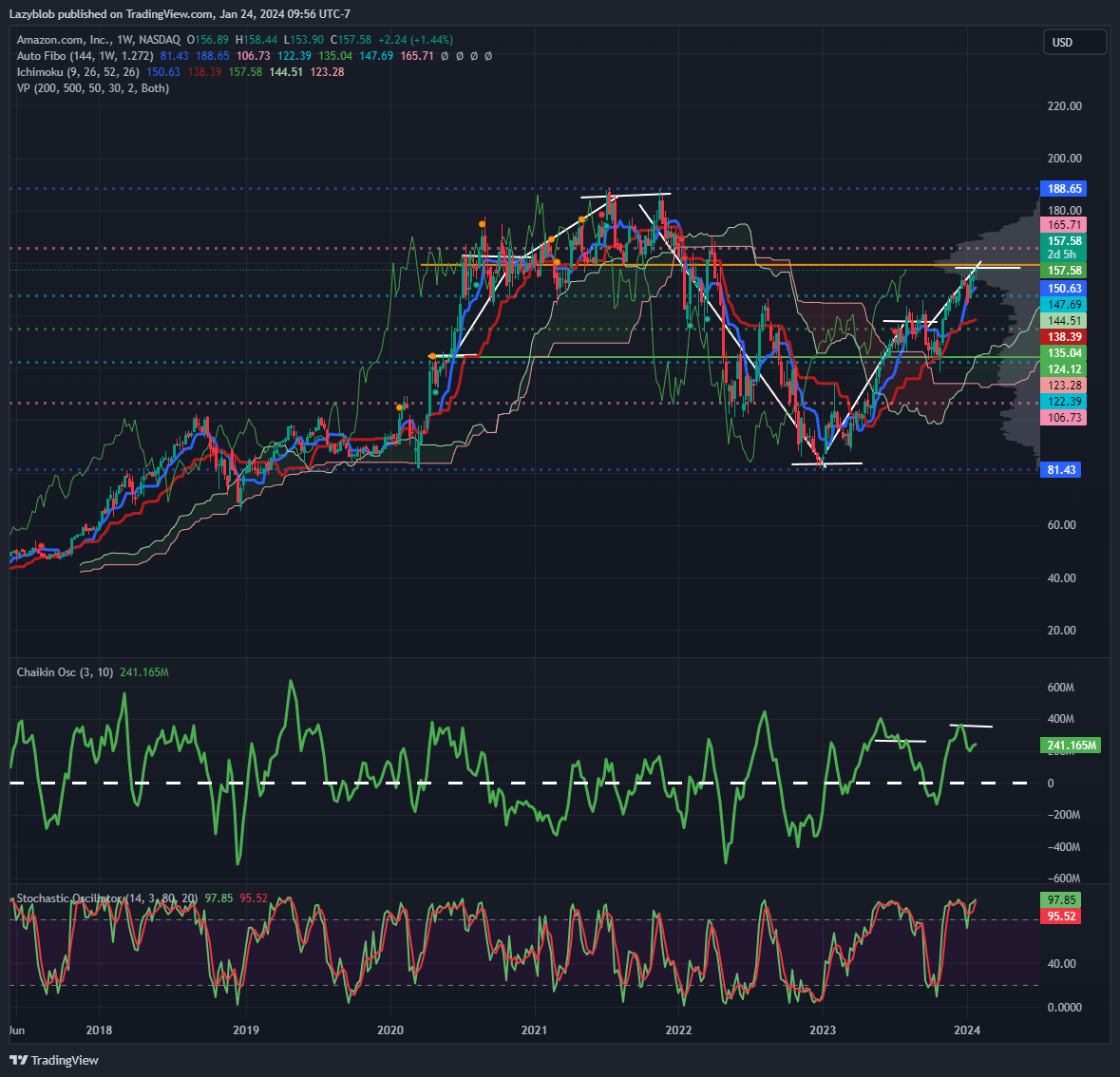
Task: Click the red 95.52 stochastic axis label
Action: tap(1061, 916)
